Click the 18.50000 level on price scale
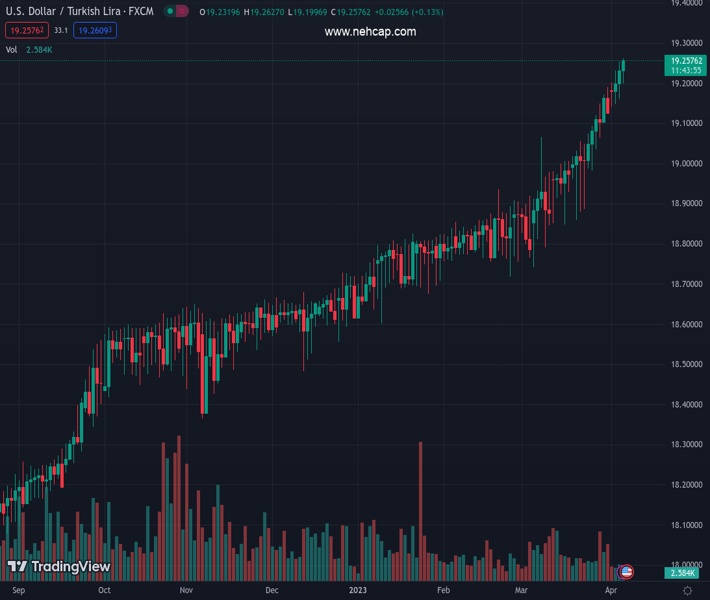This screenshot has width=710, height=600. click(687, 364)
